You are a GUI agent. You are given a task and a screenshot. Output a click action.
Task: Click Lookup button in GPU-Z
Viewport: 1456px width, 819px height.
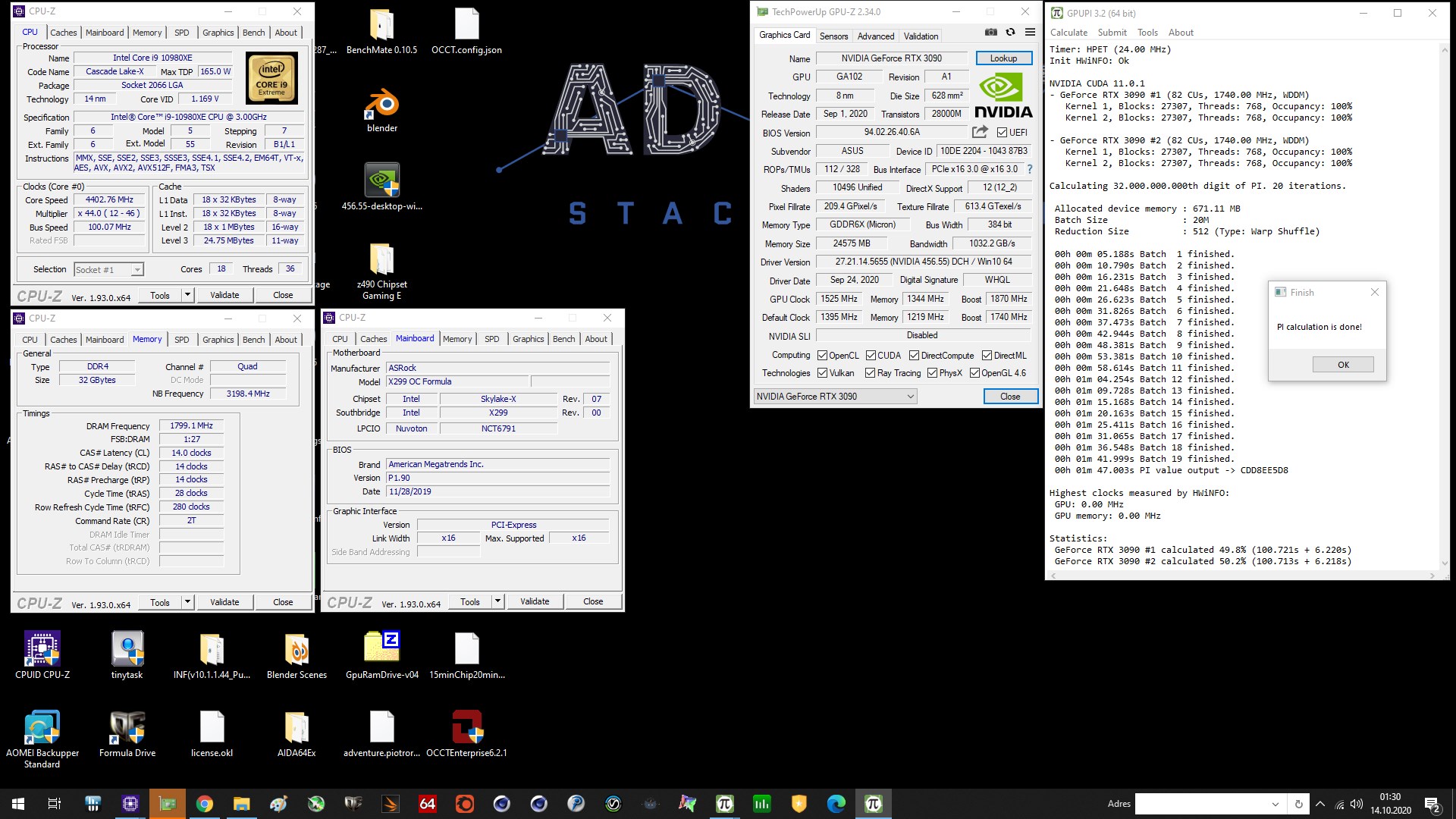pyautogui.click(x=1003, y=58)
